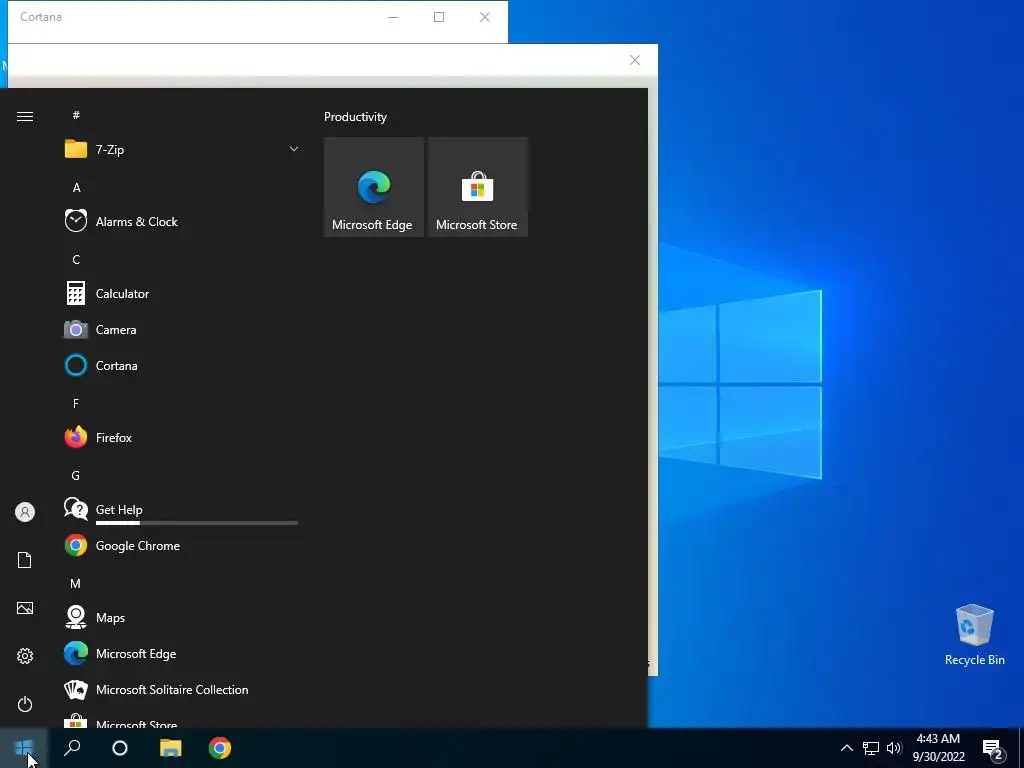This screenshot has height=768, width=1024.
Task: Click the Get Help progress bar
Action: [197, 522]
